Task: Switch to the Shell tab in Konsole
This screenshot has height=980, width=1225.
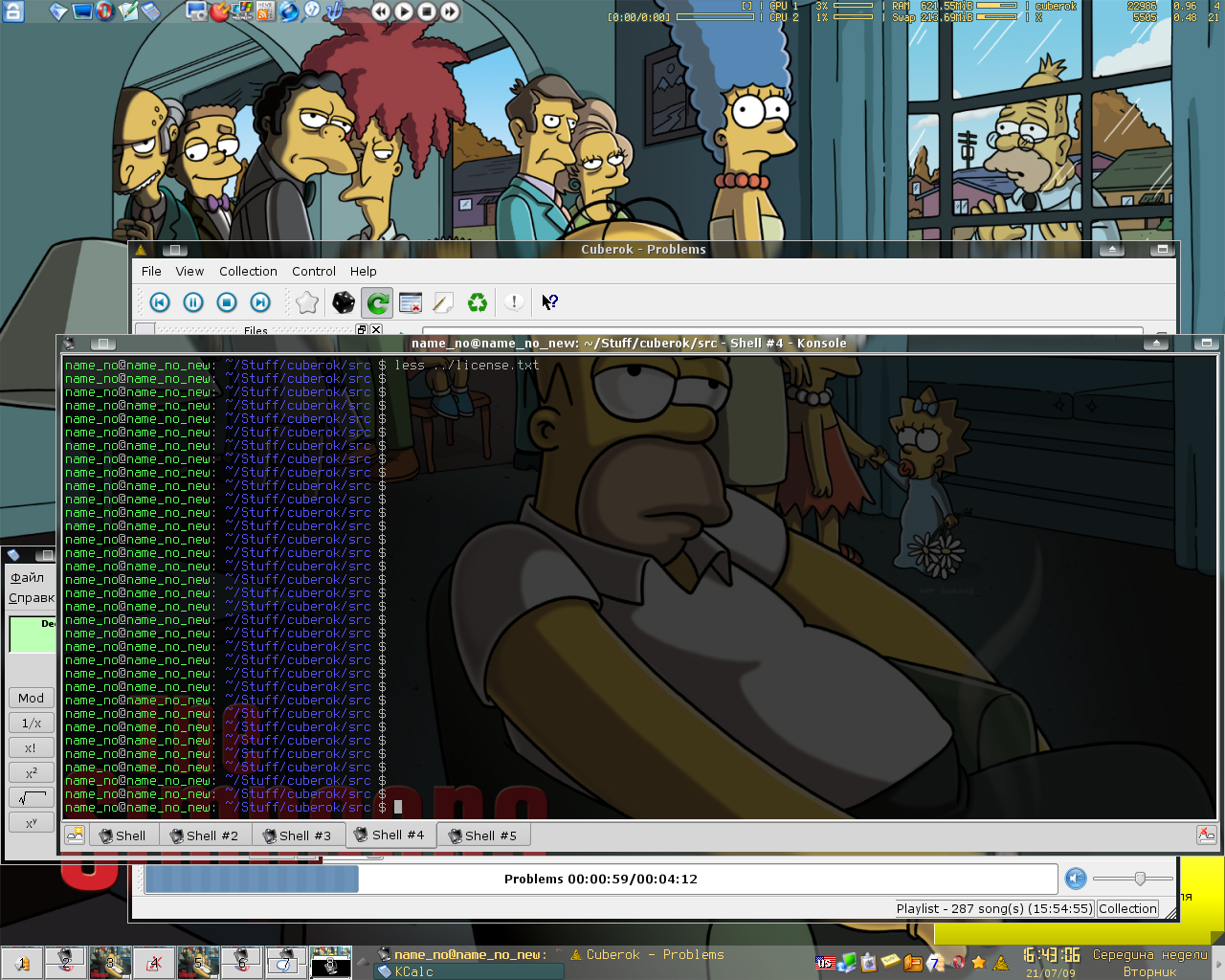Action: pos(123,835)
